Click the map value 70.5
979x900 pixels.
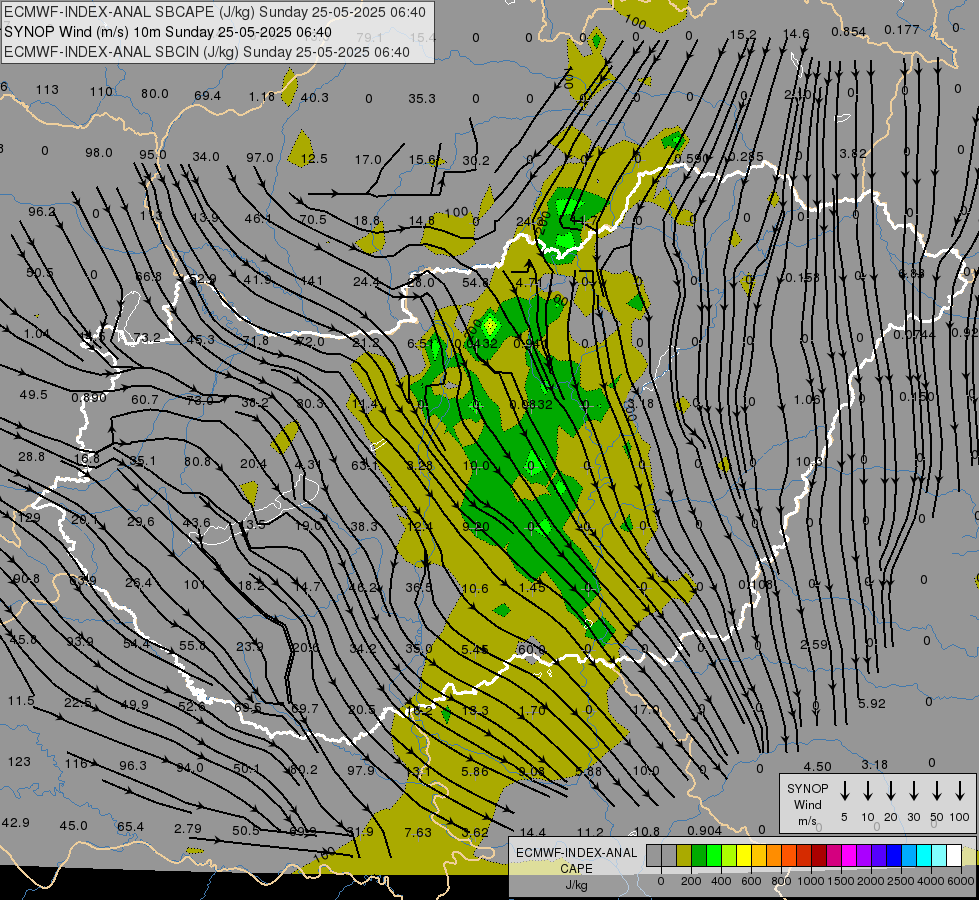[x=313, y=219]
